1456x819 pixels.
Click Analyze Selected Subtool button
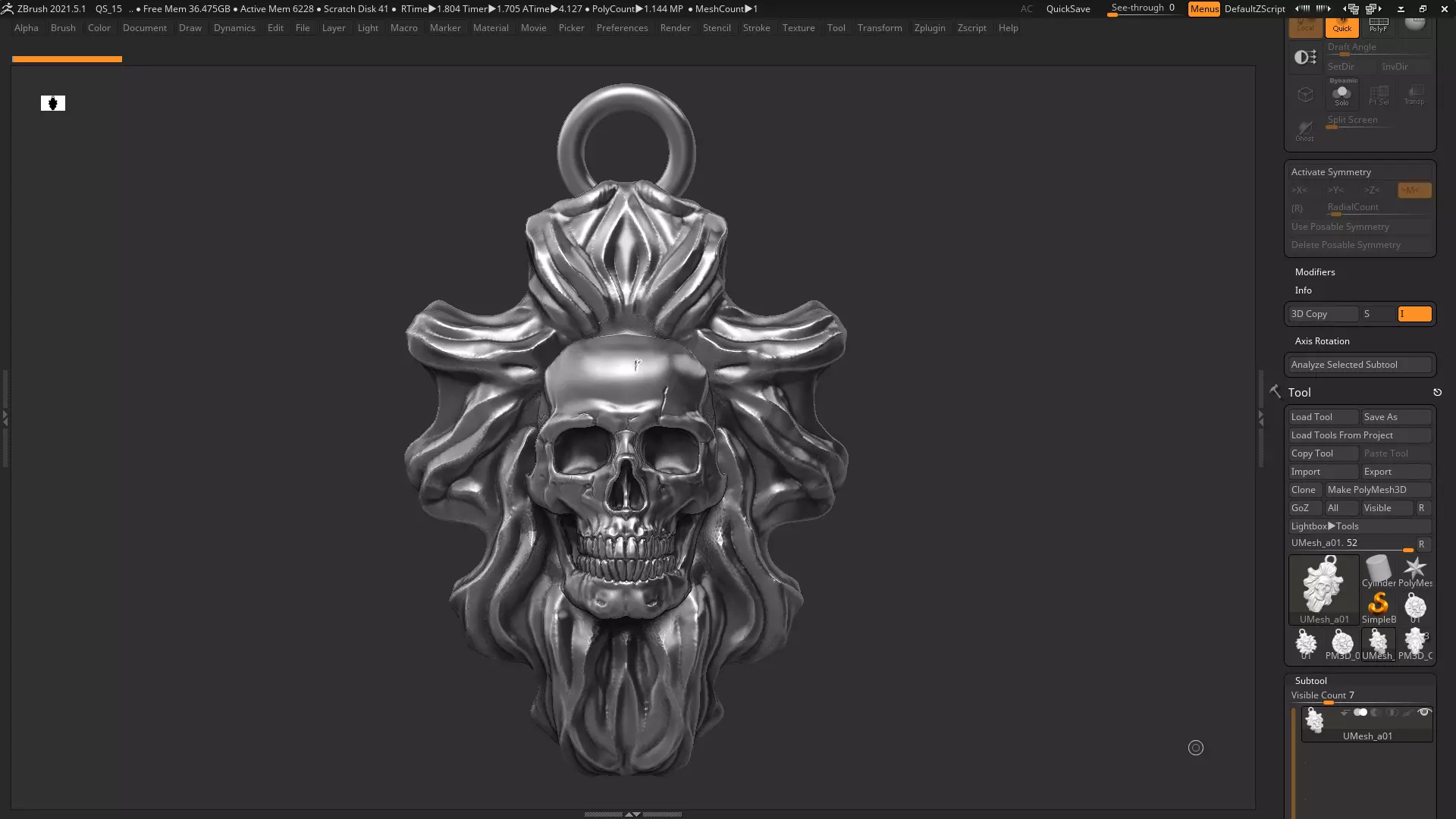[1360, 365]
